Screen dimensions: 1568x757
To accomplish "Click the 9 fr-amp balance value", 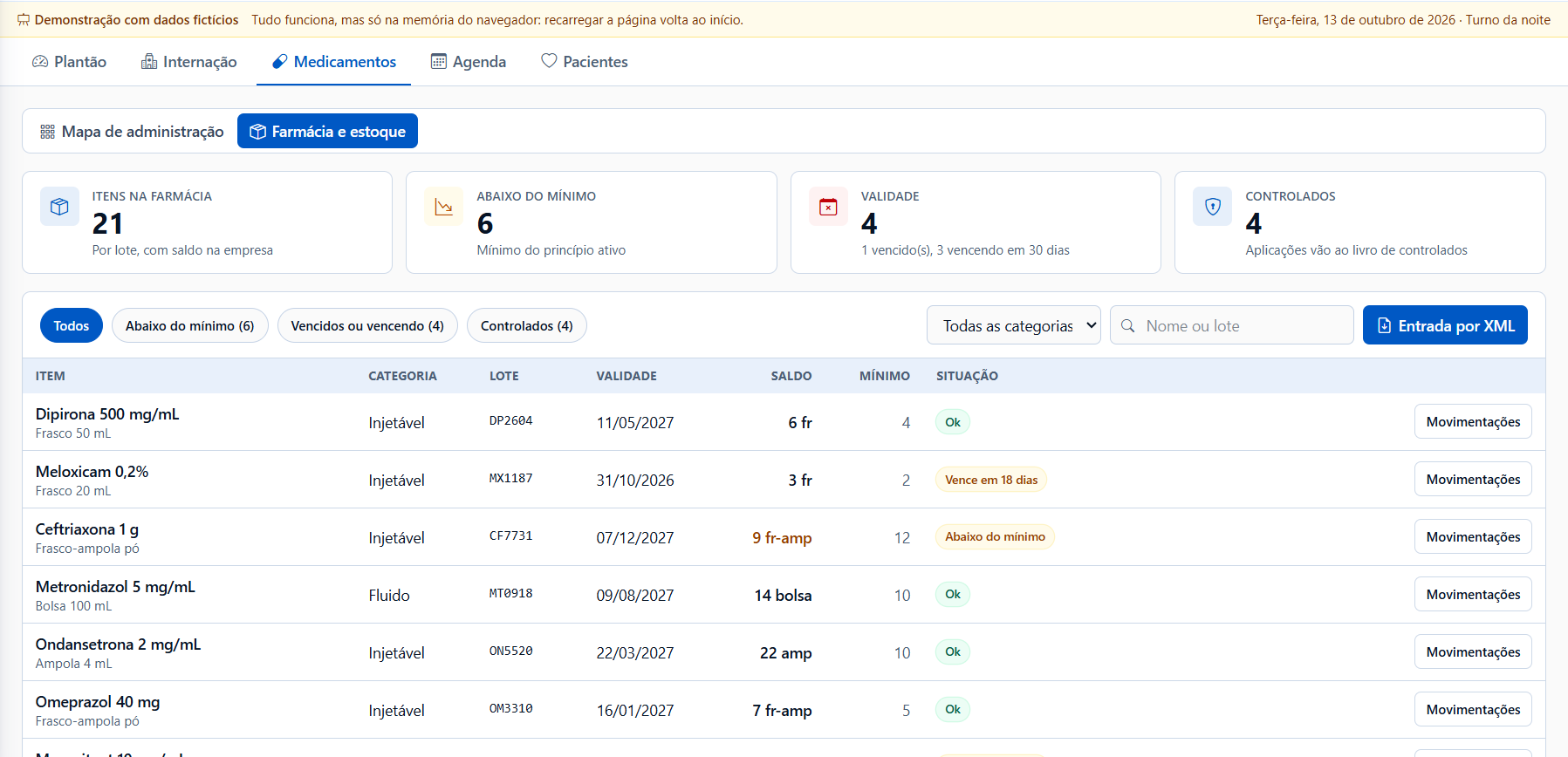I will (782, 538).
